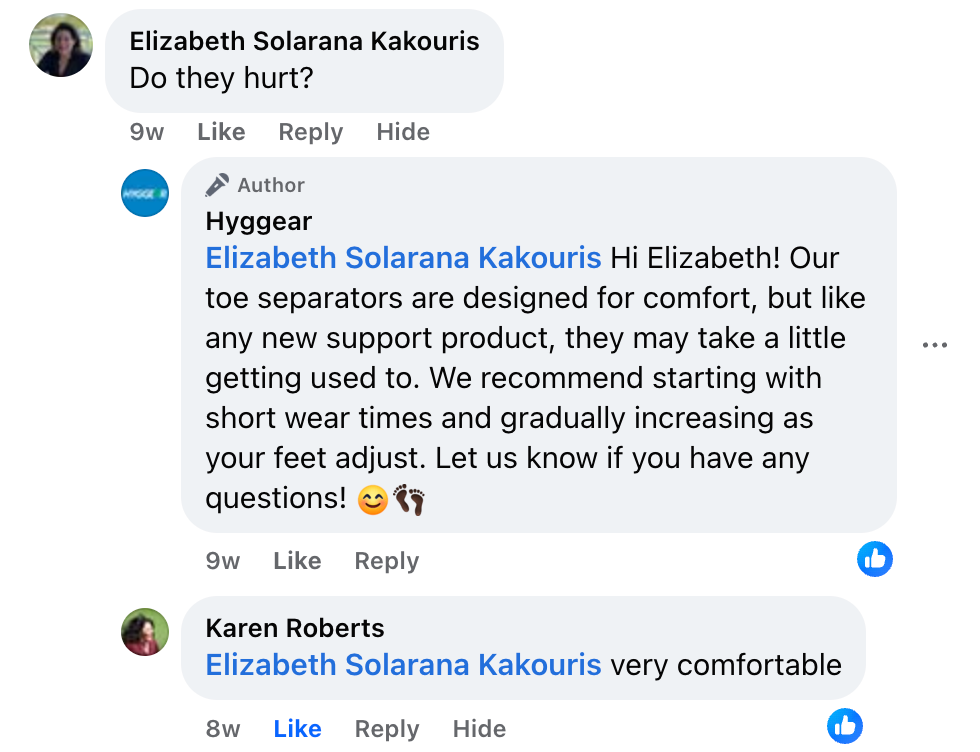Open the Hyggear author name link

pos(259,221)
